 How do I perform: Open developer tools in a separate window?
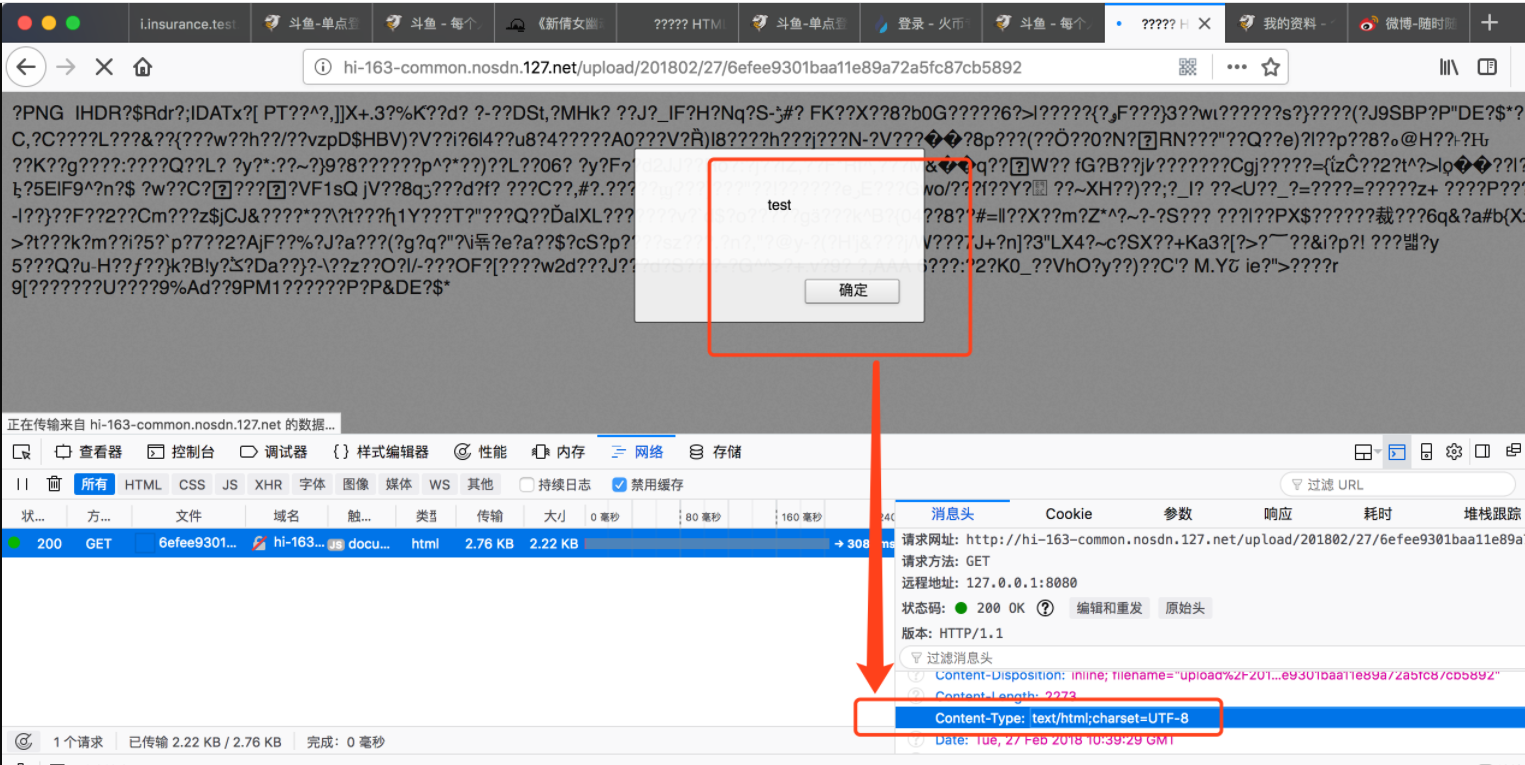click(x=1513, y=451)
